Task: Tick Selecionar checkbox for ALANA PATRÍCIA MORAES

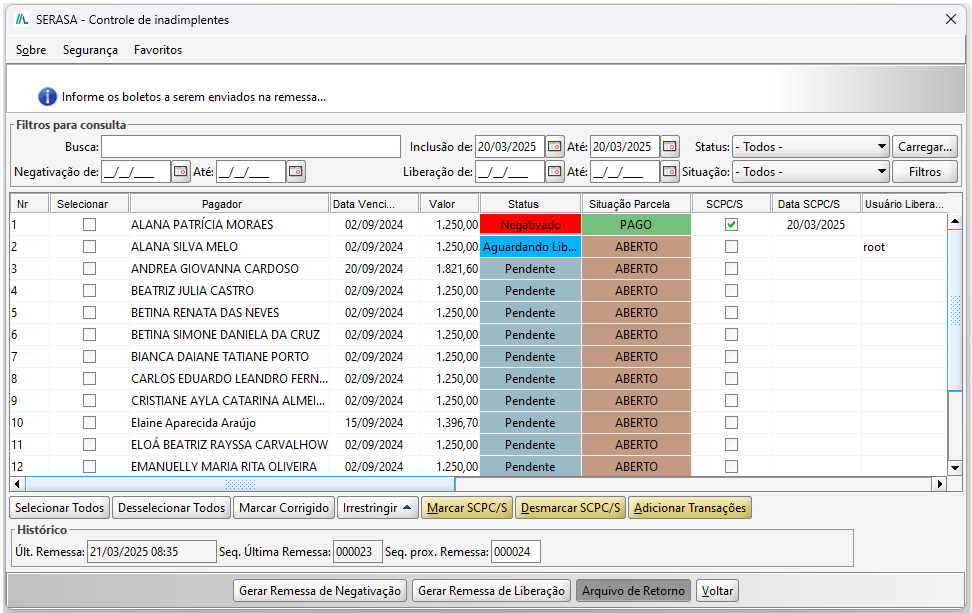Action: (x=89, y=224)
